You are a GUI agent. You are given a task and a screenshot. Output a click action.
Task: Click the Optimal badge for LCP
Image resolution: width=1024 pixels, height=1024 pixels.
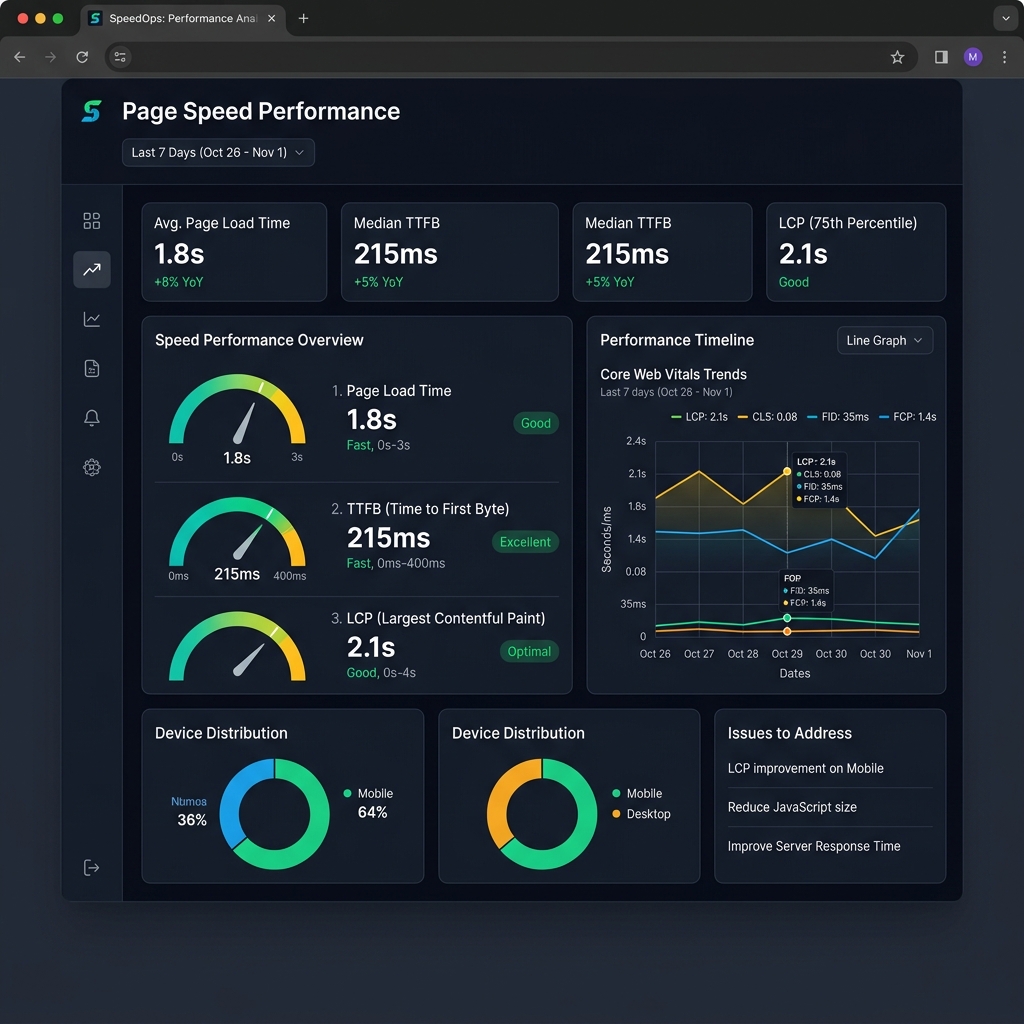coord(529,651)
